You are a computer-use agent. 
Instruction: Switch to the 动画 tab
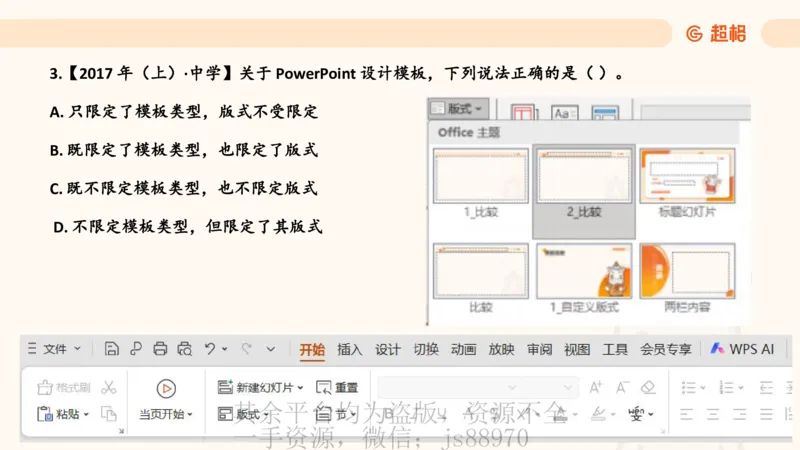tap(463, 349)
